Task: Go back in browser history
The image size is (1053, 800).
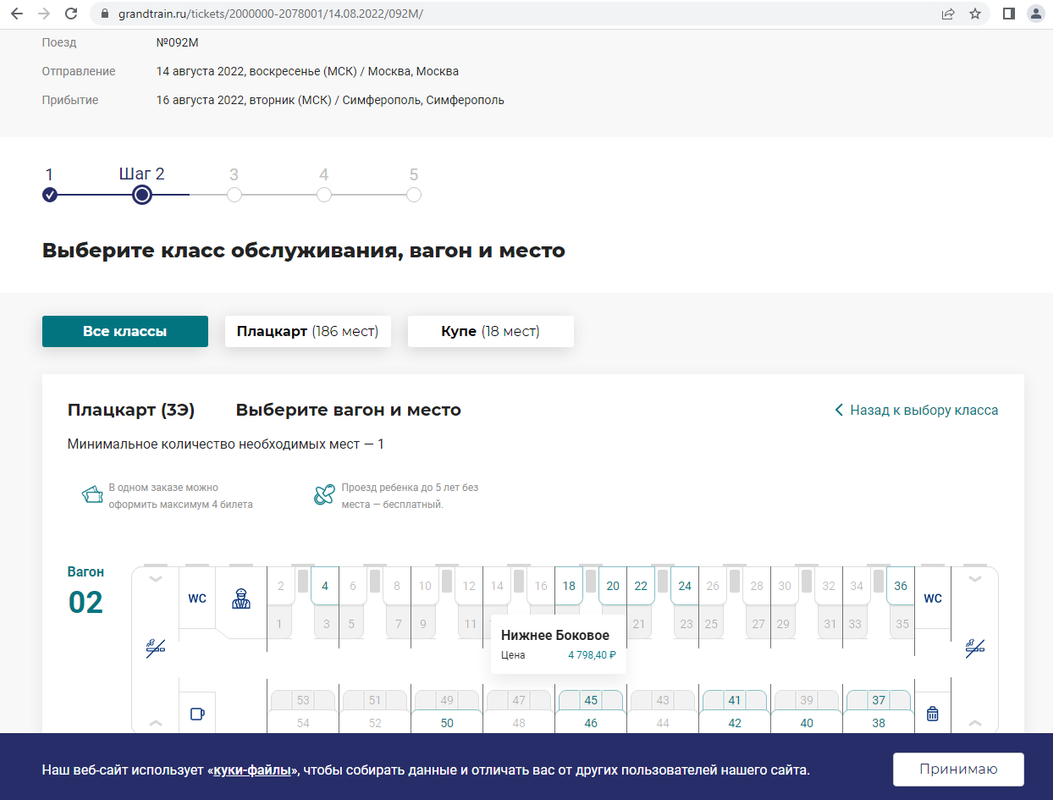Action: click(17, 13)
